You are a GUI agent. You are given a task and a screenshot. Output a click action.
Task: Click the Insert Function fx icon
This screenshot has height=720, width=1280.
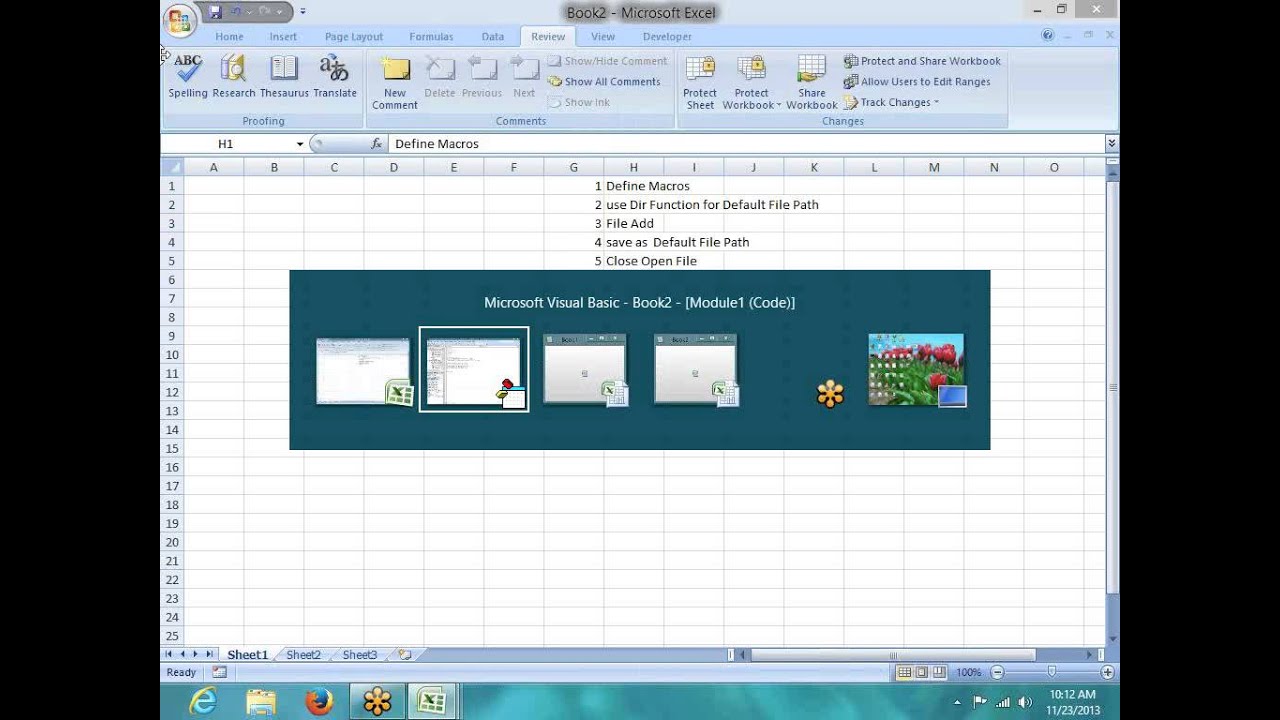376,144
